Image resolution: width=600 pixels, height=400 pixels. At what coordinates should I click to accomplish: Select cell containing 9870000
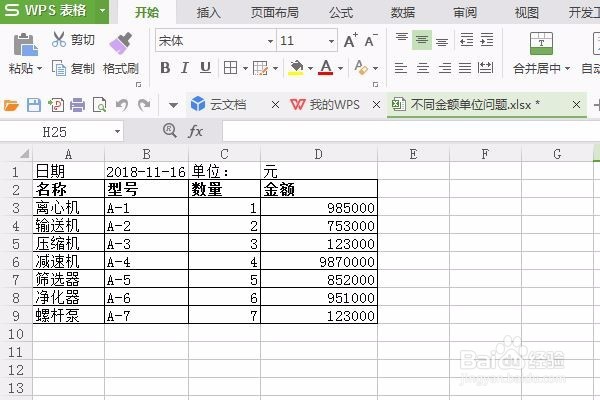[x=319, y=262]
